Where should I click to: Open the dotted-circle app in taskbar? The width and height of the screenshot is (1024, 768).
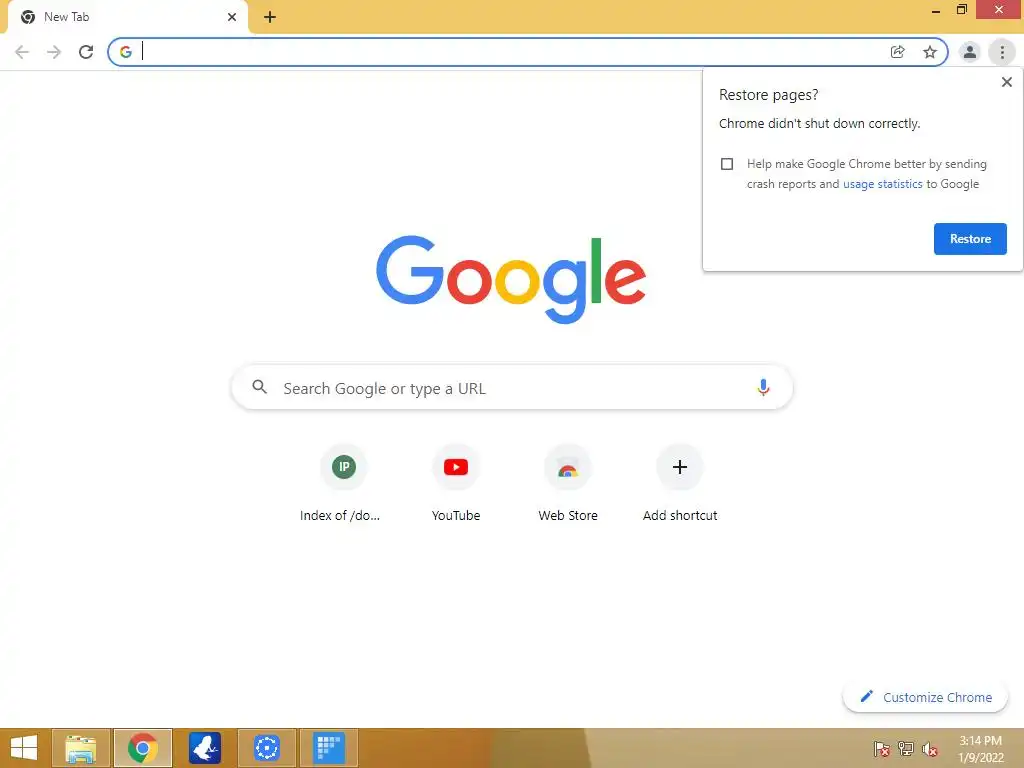[267, 748]
